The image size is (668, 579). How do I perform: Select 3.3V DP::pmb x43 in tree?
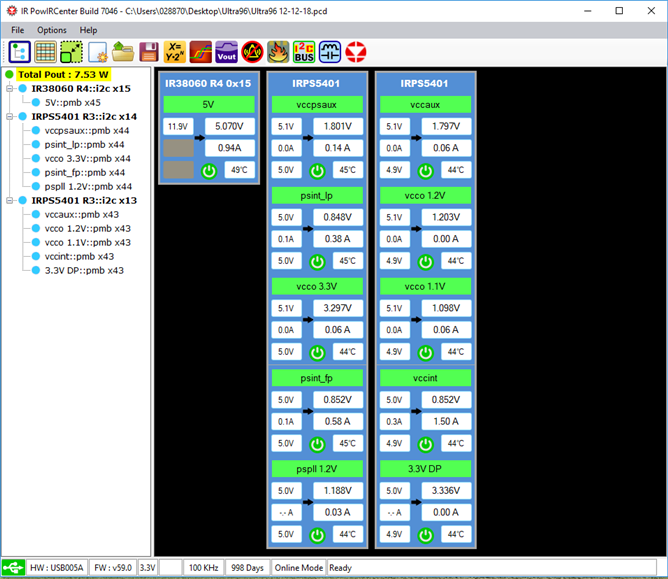click(84, 270)
